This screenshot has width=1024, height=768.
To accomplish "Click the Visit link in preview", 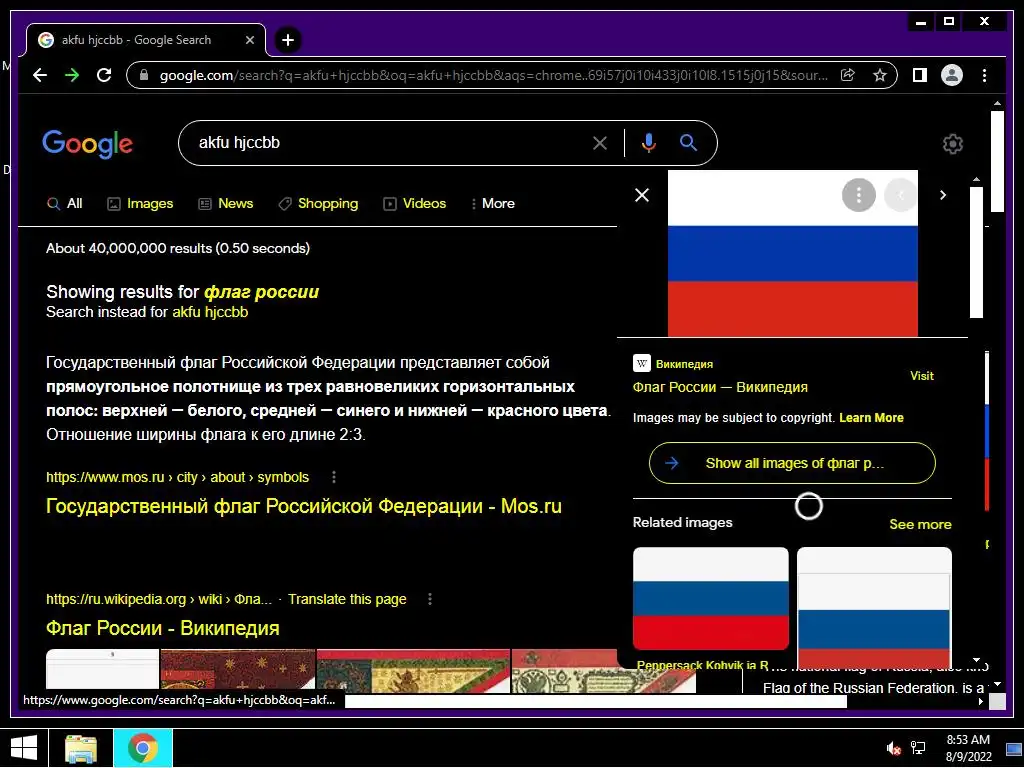I will click(x=921, y=376).
